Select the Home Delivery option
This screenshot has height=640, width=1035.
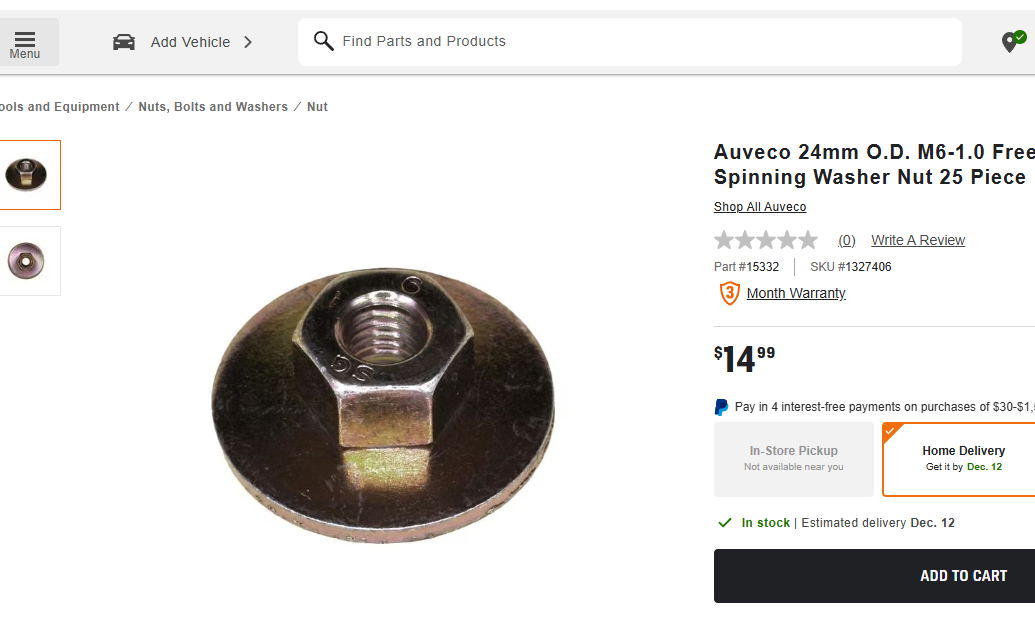point(962,459)
